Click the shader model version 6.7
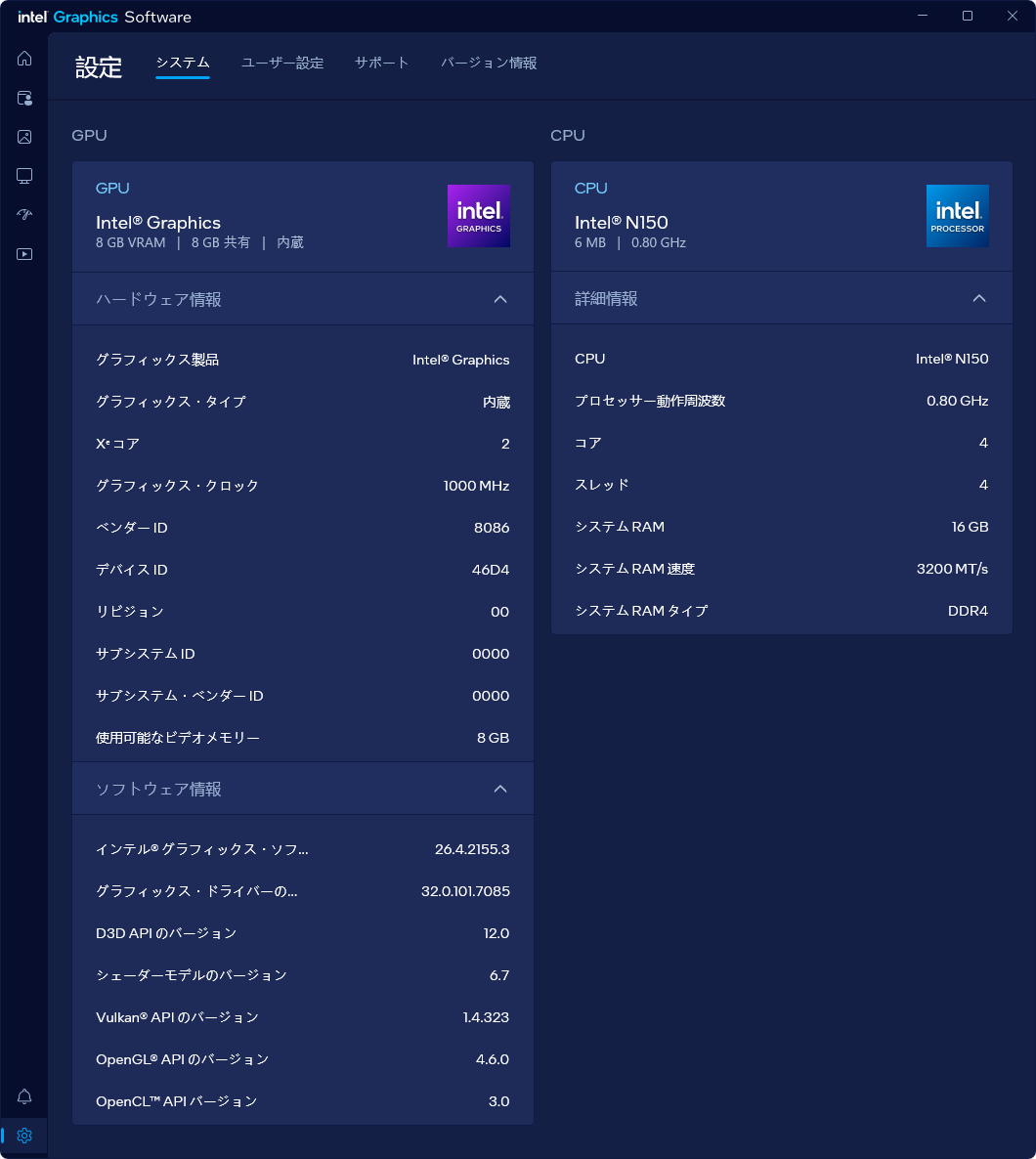The image size is (1036, 1159). click(x=499, y=975)
